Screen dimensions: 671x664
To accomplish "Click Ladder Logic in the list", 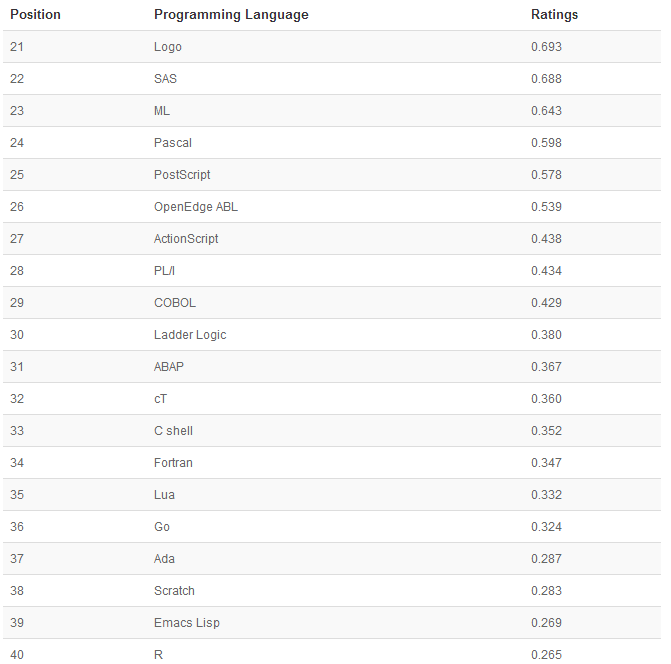I will [190, 335].
